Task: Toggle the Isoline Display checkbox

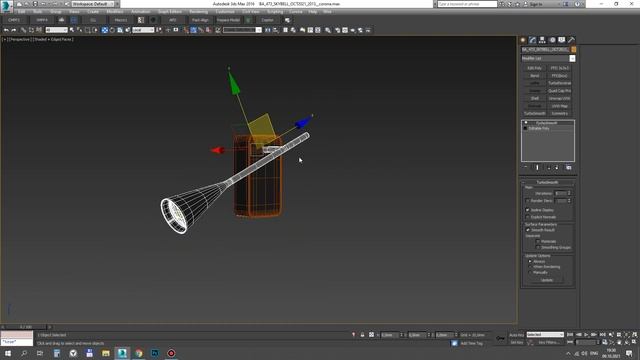Action: pos(528,210)
